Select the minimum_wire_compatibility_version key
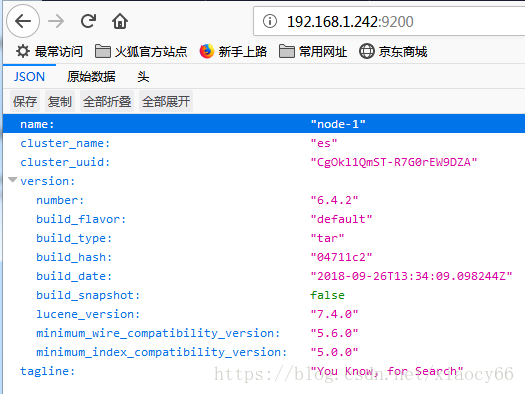Viewport: 525px width, 394px height. tap(158, 333)
